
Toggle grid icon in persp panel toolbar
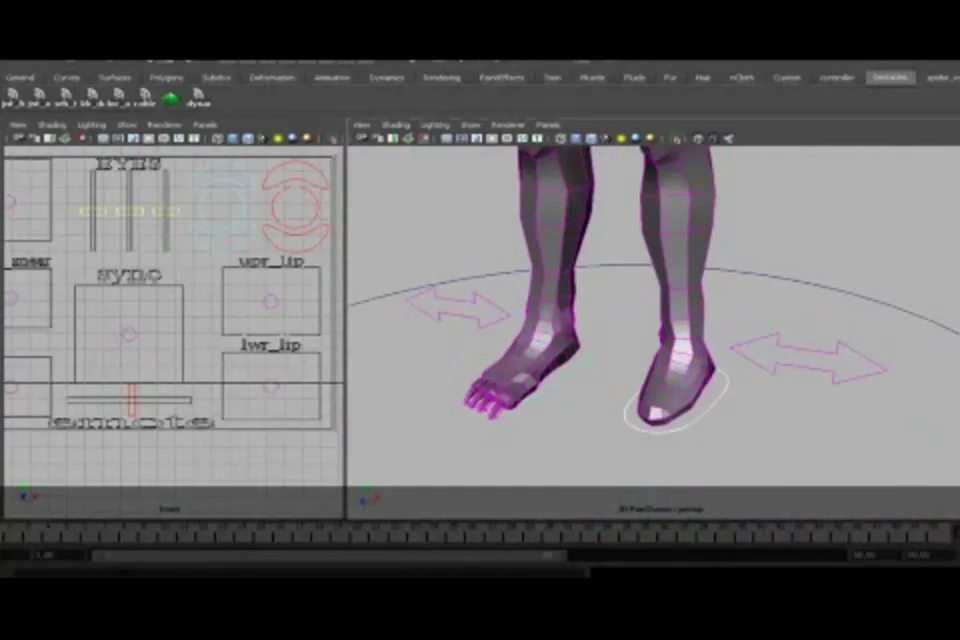click(446, 139)
